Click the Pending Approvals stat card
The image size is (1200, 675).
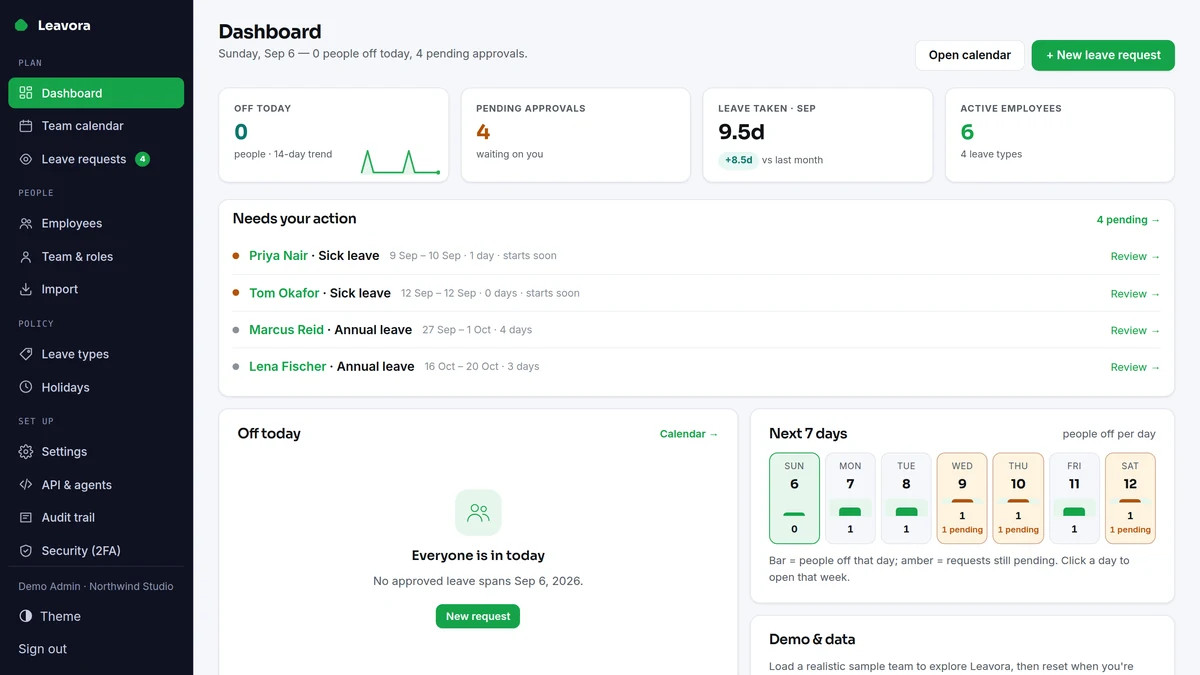pos(575,135)
